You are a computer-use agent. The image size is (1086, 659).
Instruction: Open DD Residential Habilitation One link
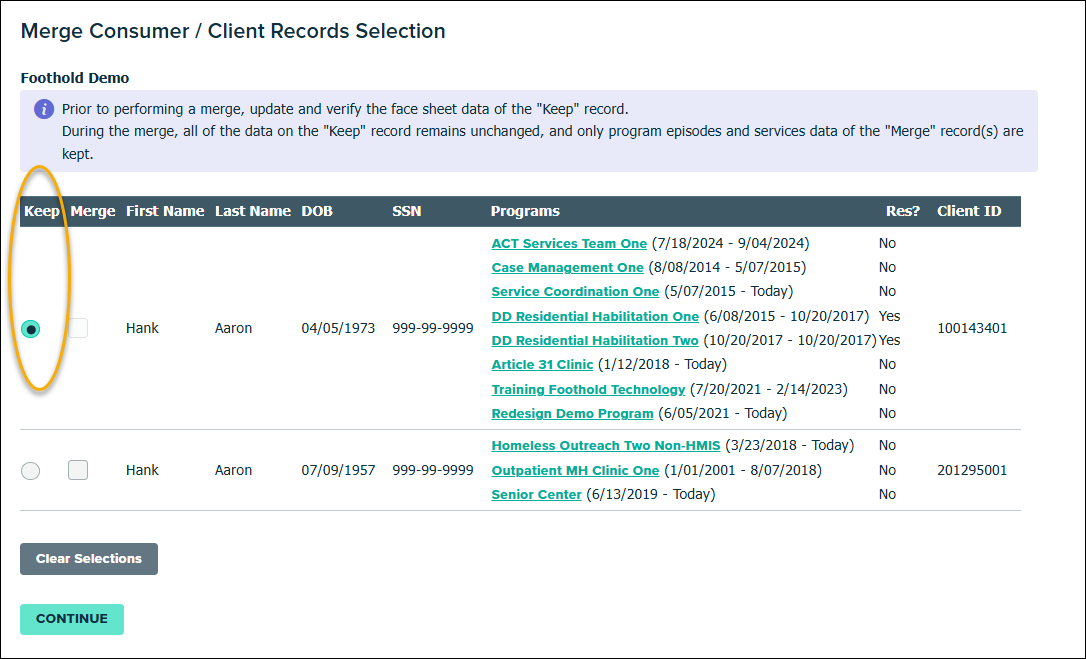point(595,316)
